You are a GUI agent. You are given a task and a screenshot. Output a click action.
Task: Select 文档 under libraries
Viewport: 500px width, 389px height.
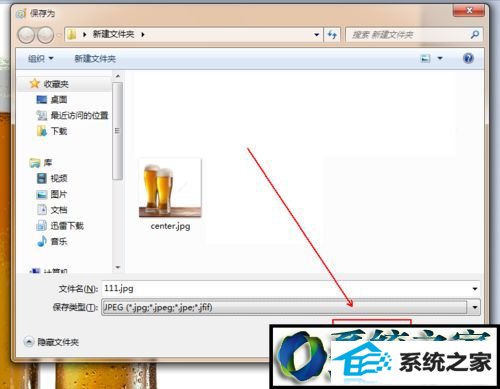pyautogui.click(x=59, y=210)
